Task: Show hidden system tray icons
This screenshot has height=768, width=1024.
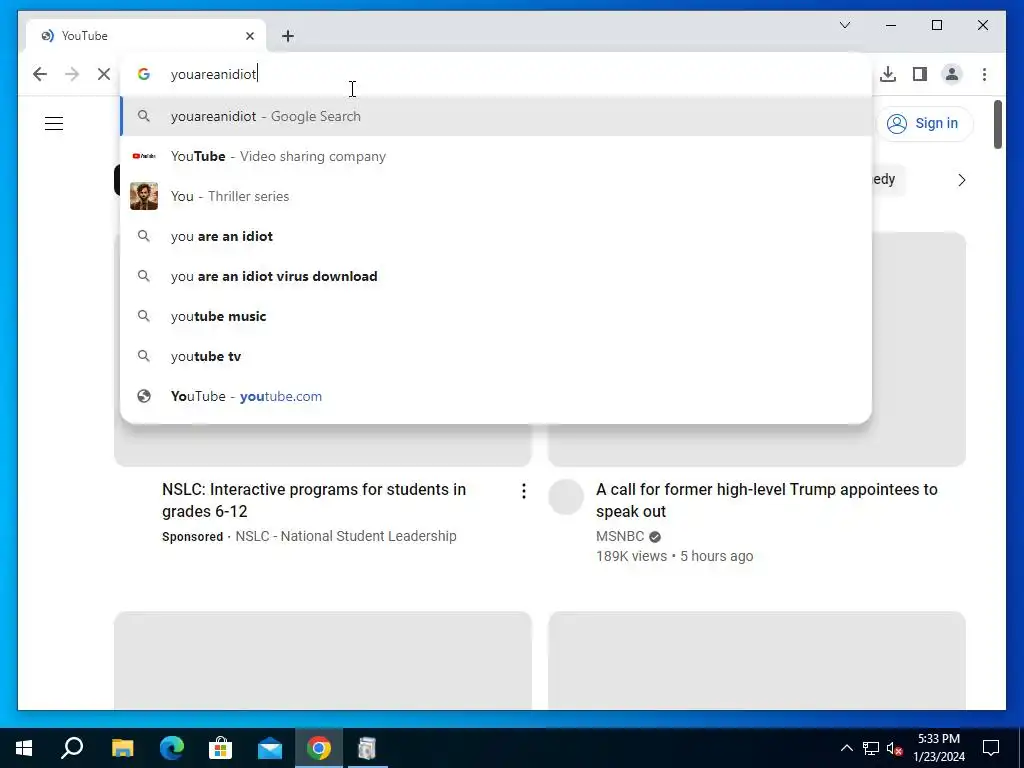Action: pyautogui.click(x=846, y=748)
